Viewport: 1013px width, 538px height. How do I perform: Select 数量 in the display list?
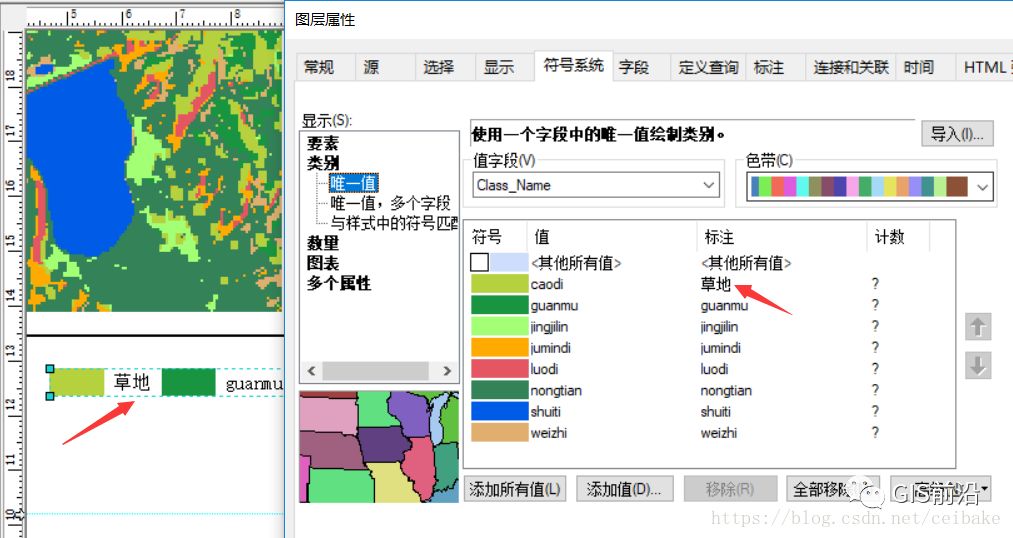(322, 243)
